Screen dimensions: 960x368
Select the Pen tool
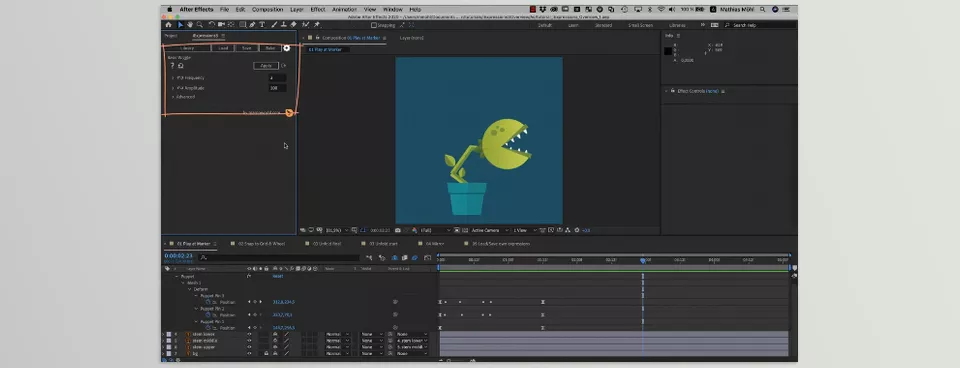(252, 24)
